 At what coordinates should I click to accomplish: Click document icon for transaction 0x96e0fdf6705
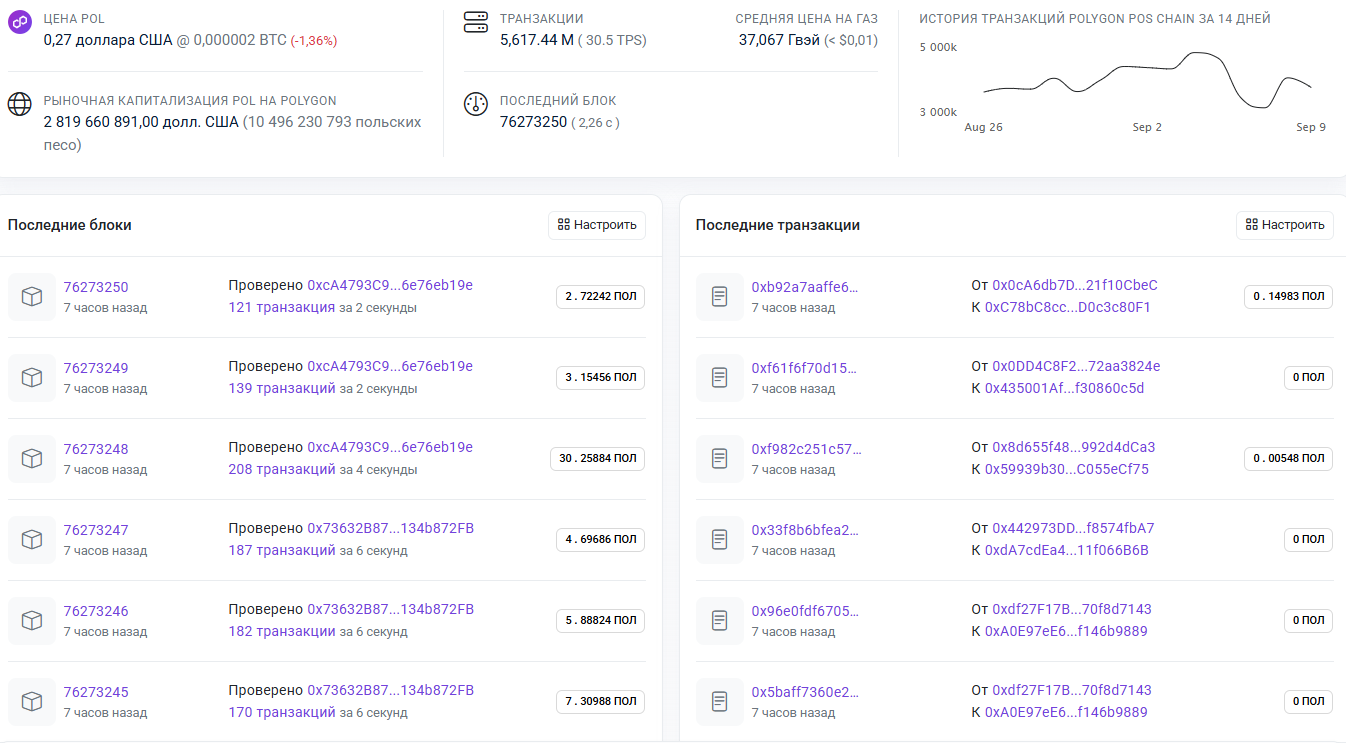click(720, 621)
